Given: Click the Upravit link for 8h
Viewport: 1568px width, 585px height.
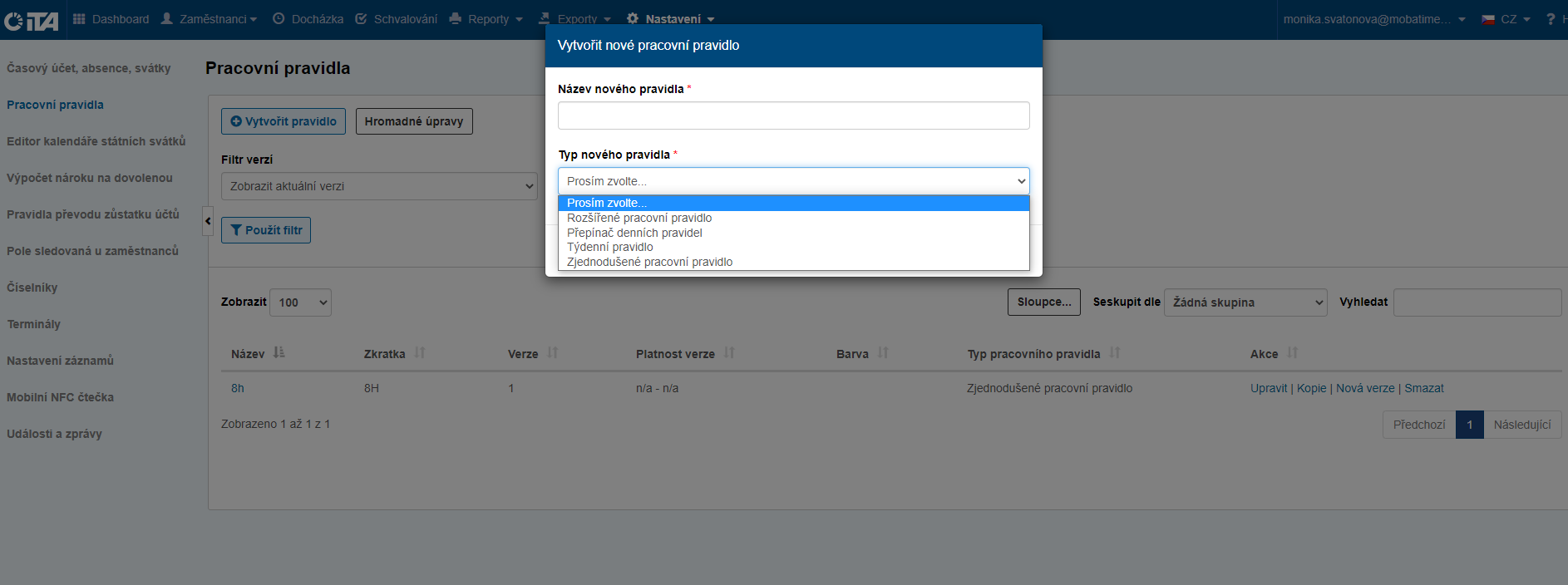Looking at the screenshot, I should 1268,388.
